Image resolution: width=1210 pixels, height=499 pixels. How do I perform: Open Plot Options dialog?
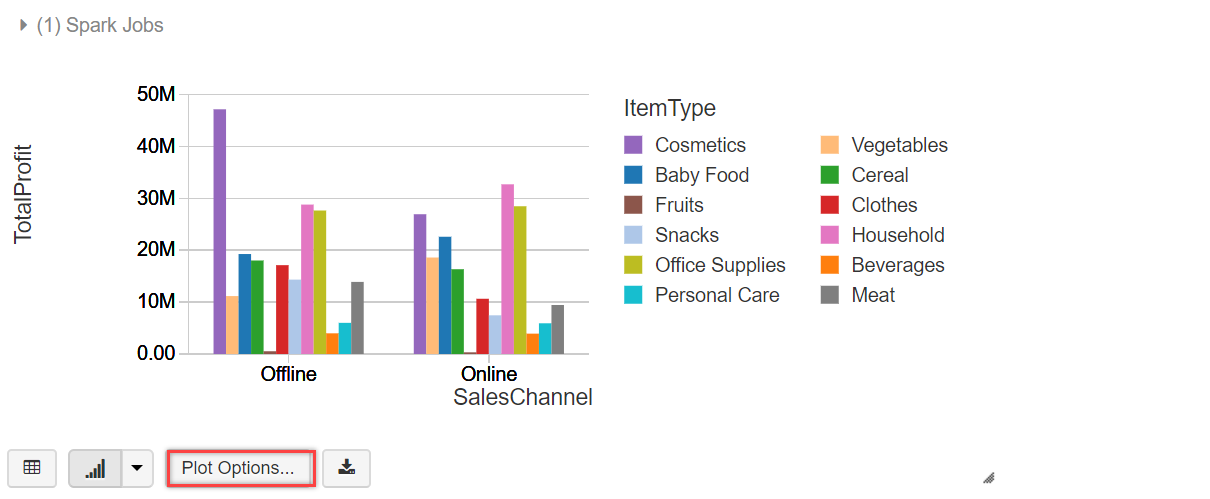(239, 468)
